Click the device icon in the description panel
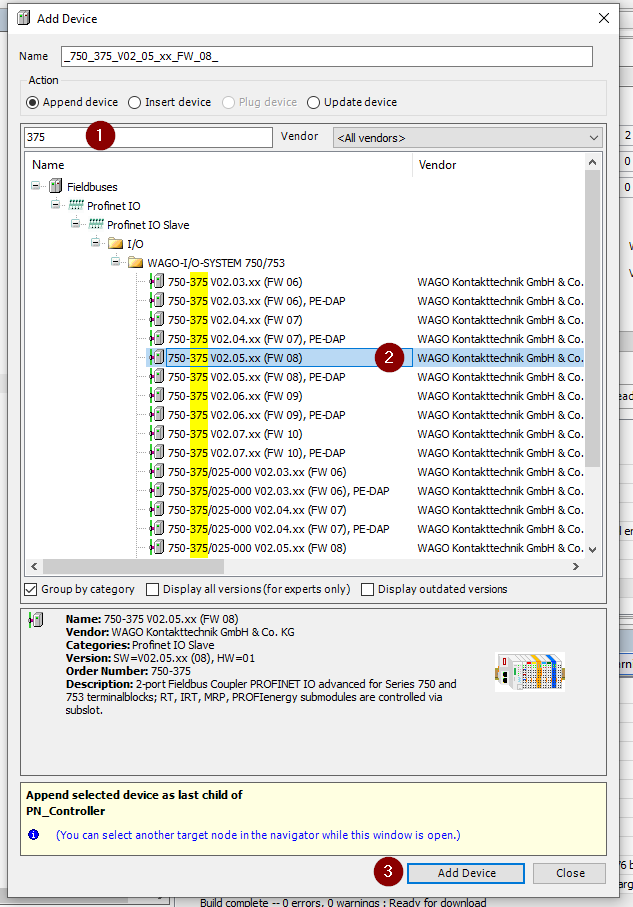 coord(36,620)
